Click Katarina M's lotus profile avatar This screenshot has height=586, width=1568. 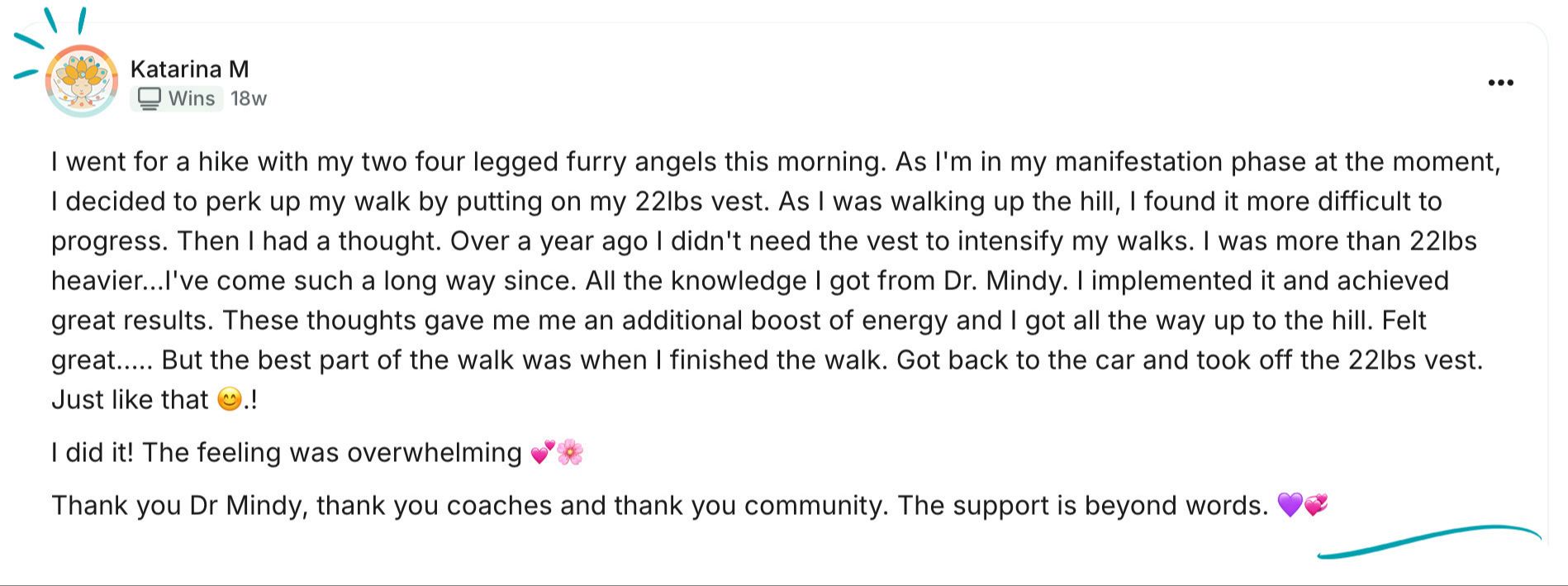(x=81, y=81)
